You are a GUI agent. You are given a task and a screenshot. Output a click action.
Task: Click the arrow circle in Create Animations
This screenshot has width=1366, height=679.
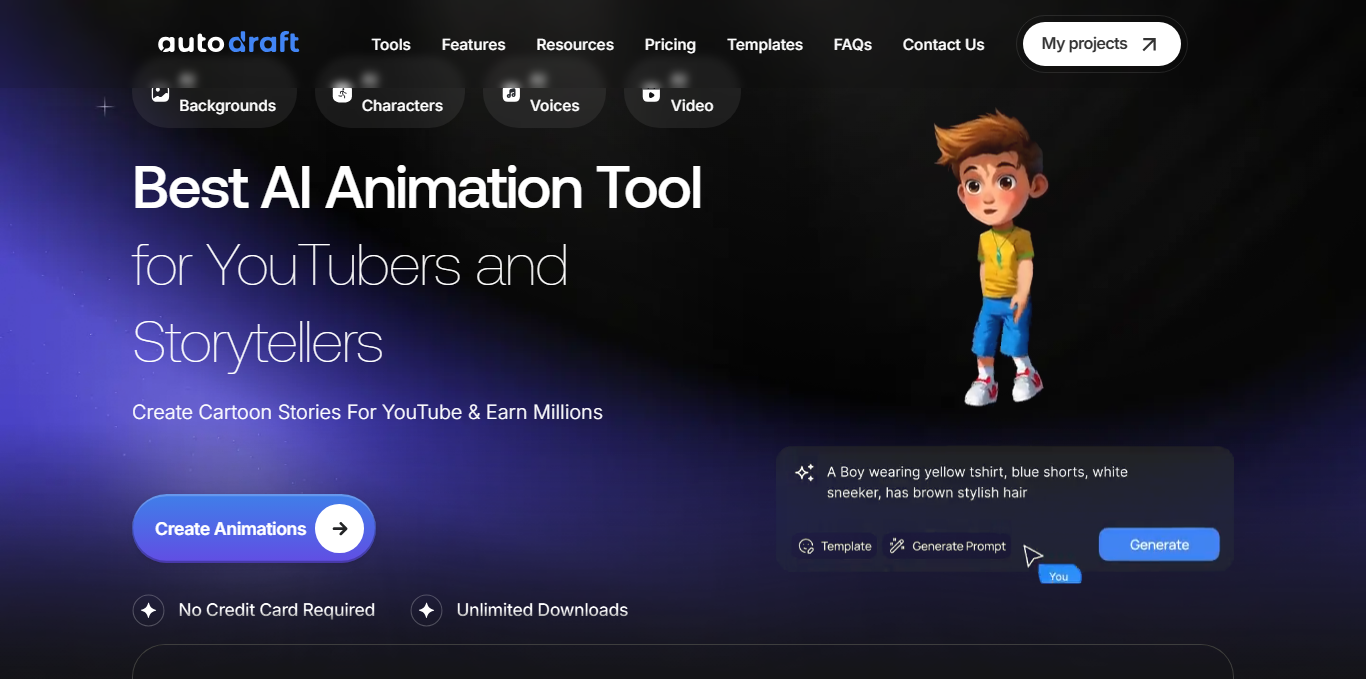click(340, 529)
